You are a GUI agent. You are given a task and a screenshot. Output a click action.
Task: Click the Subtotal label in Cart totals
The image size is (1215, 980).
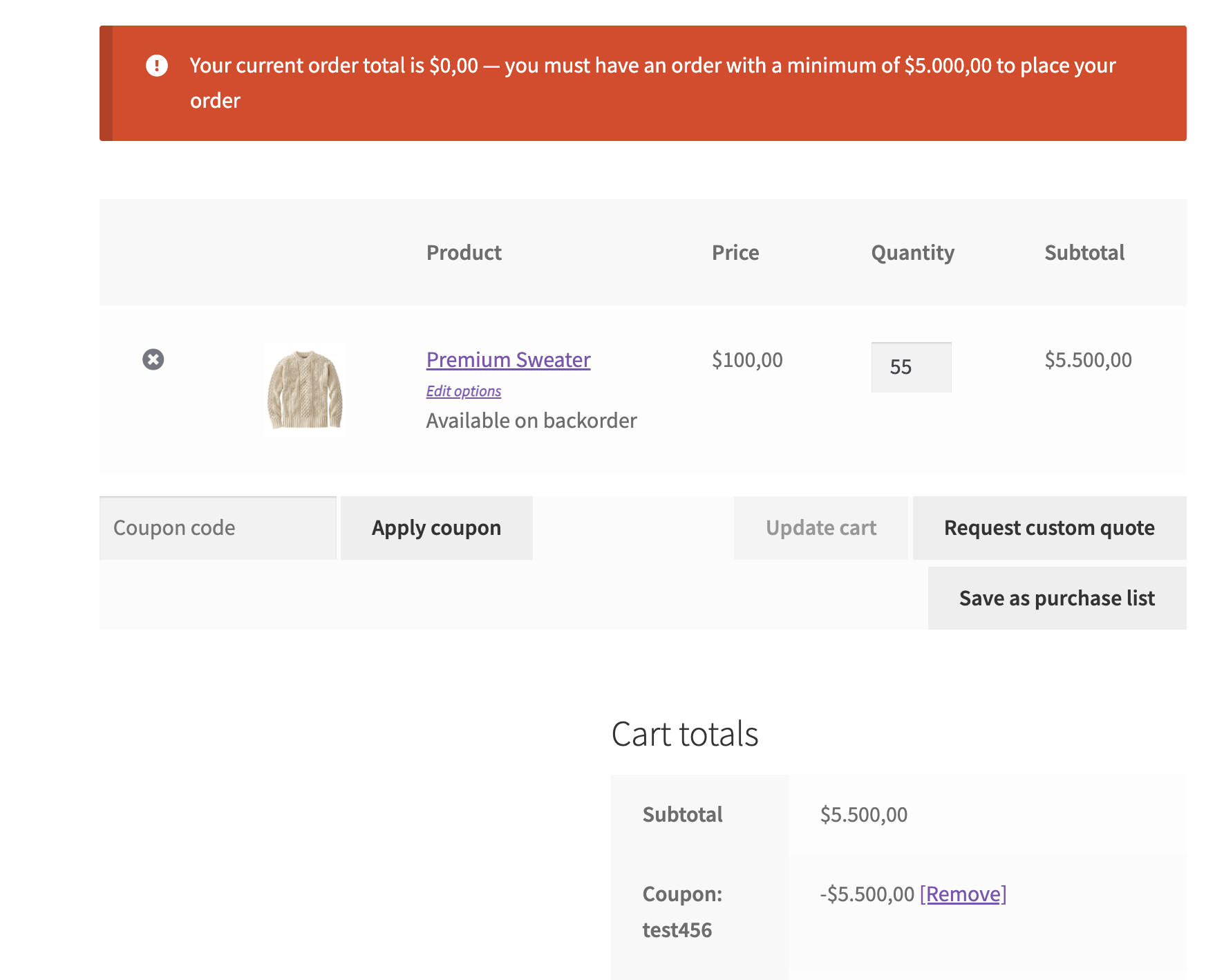[682, 814]
